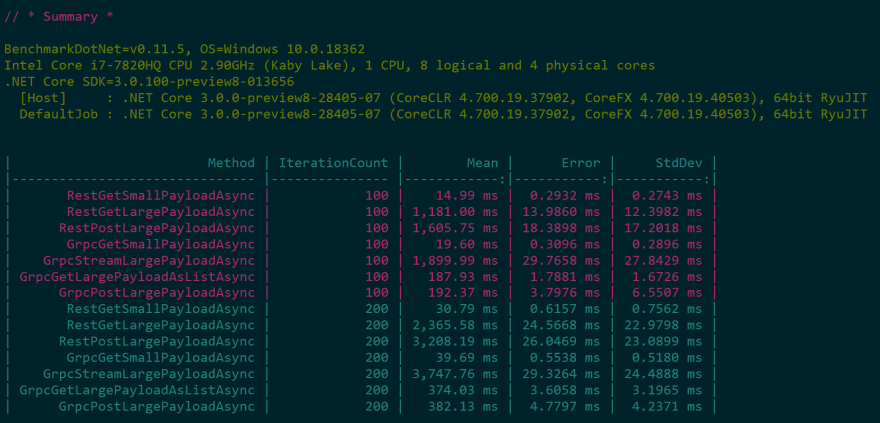880x423 pixels.
Task: Click the "382.13 ms" mean value
Action: point(463,407)
